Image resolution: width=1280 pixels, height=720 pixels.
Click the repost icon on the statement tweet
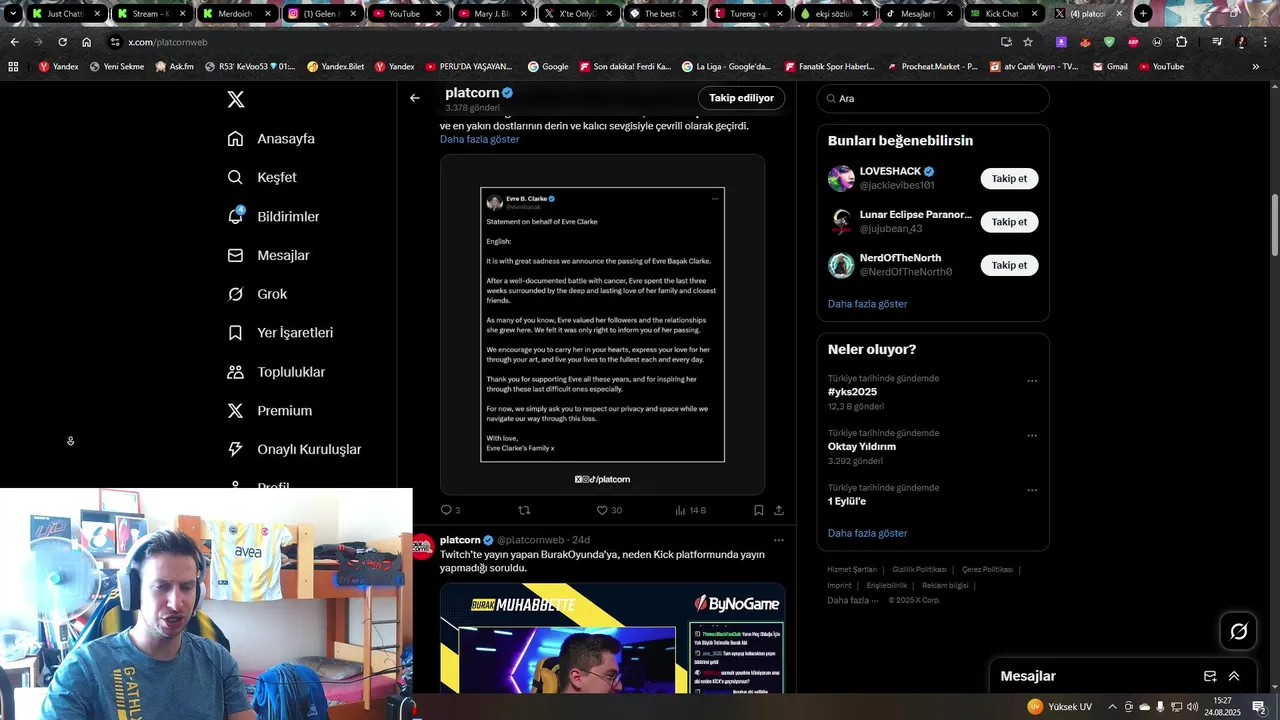[x=524, y=510]
